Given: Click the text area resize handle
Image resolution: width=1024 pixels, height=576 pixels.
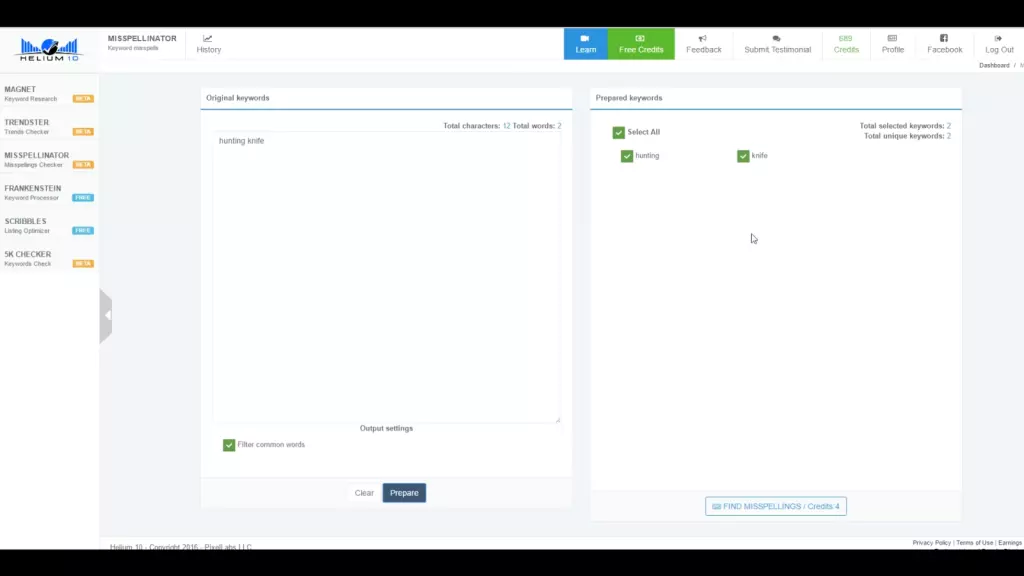Looking at the screenshot, I should 557,419.
